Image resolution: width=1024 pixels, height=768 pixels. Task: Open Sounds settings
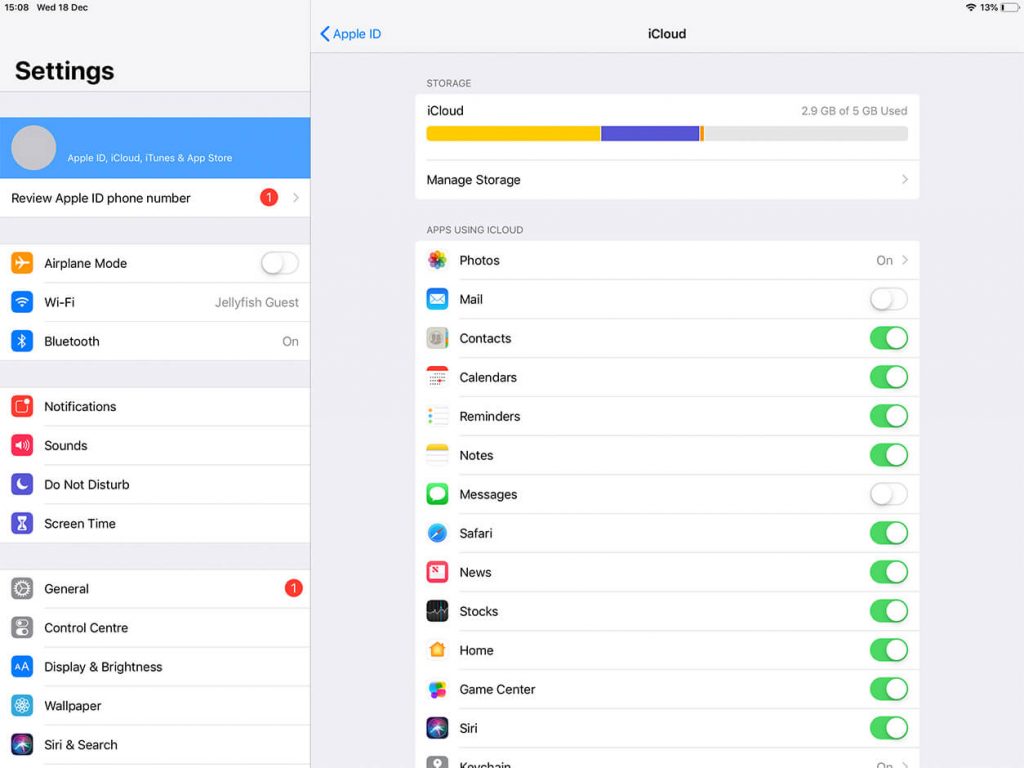click(155, 445)
